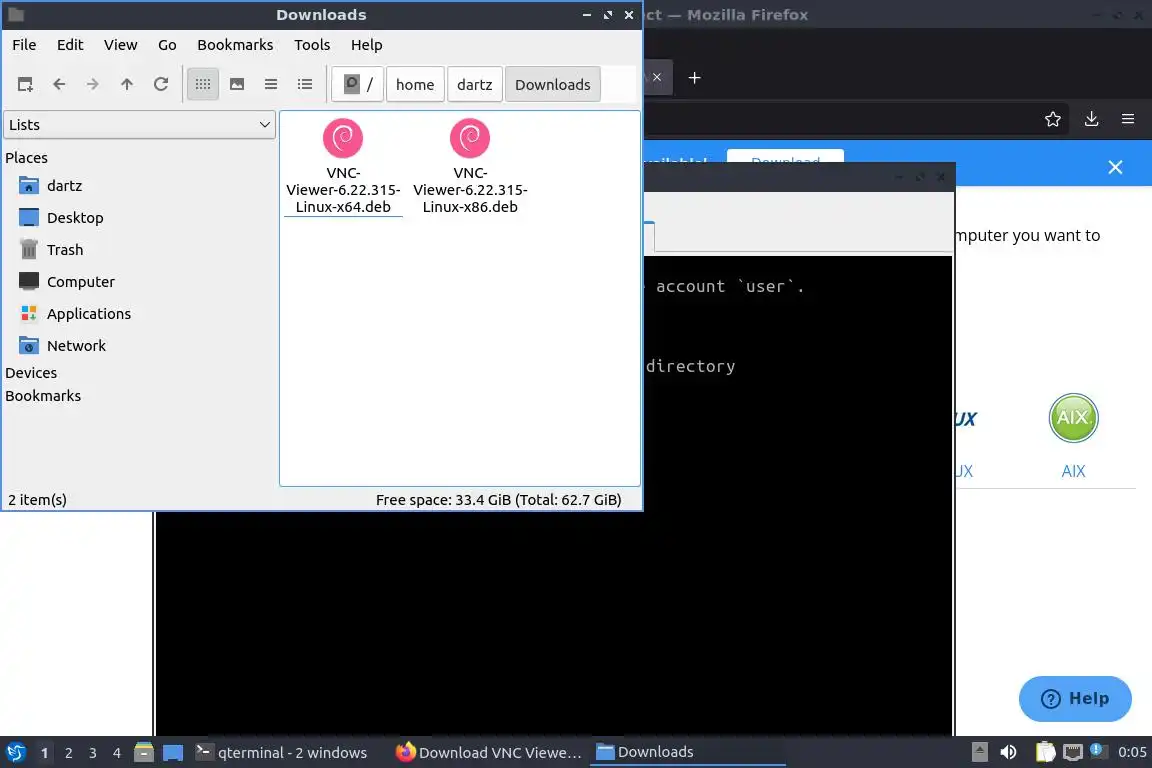Switch to workspace 1
Screen dimensions: 1152x768
[45, 753]
